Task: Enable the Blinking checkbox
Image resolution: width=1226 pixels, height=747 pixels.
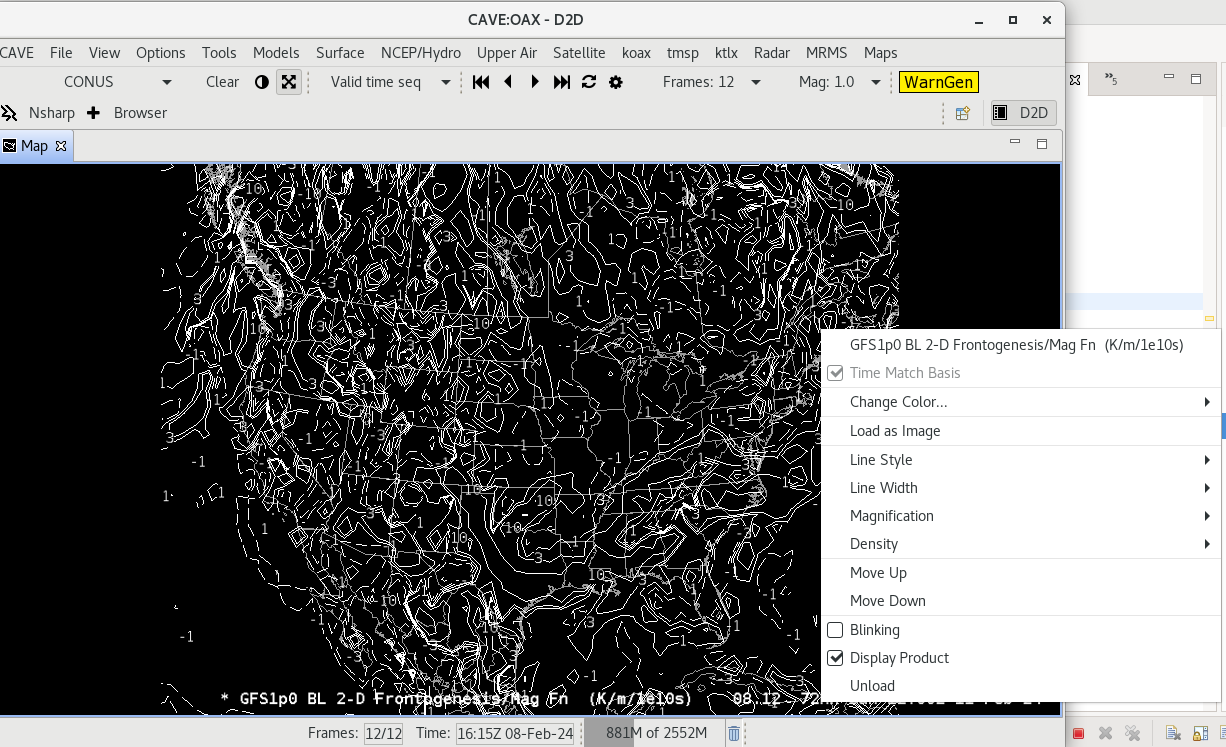Action: (836, 630)
